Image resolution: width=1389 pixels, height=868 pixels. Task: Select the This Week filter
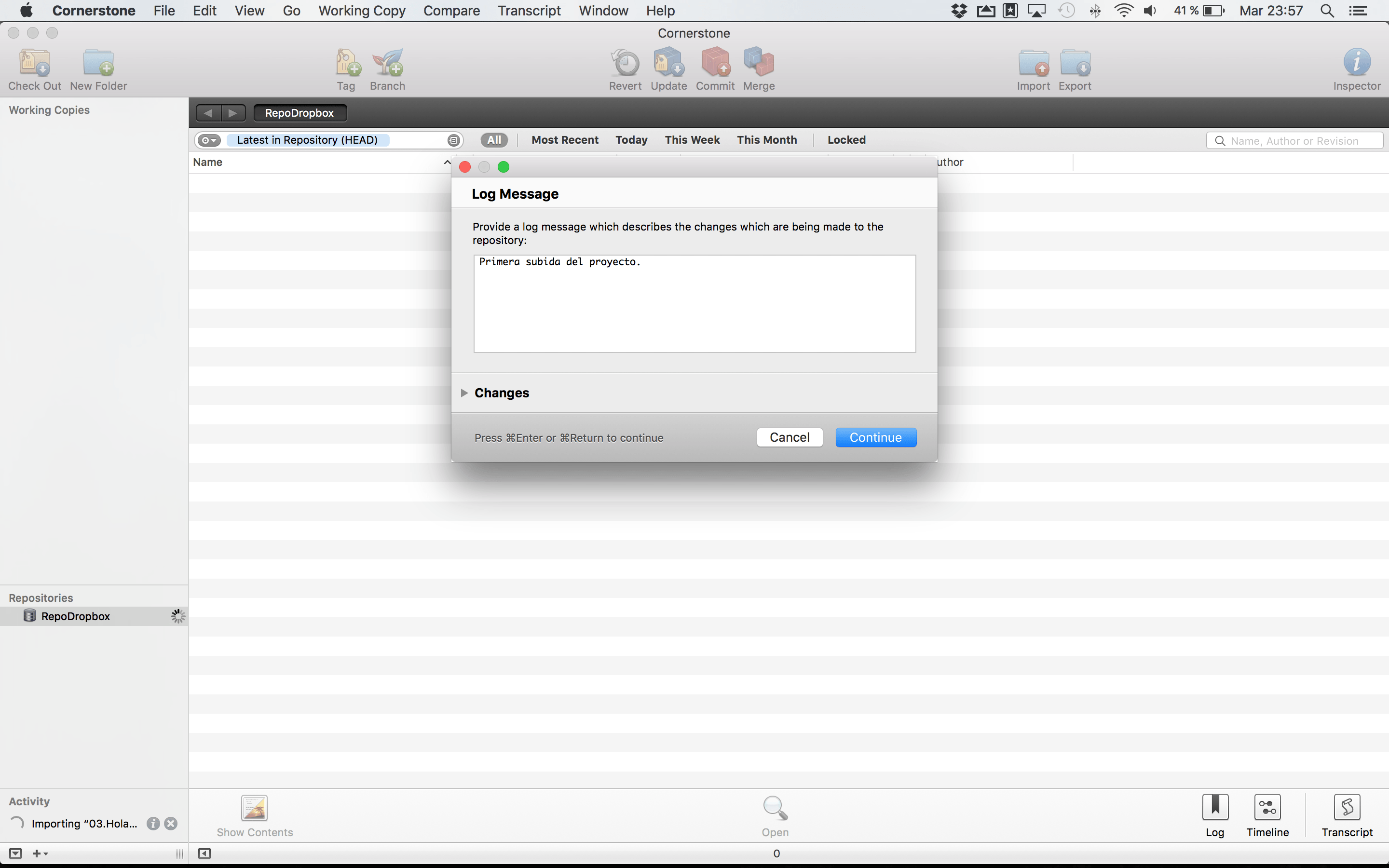point(692,140)
